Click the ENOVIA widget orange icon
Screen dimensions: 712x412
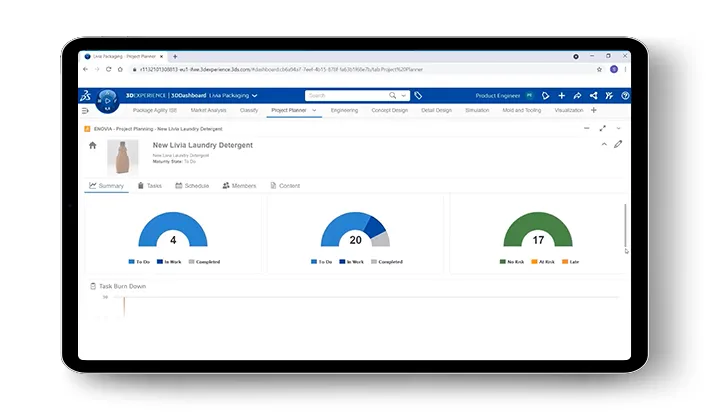coord(87,129)
